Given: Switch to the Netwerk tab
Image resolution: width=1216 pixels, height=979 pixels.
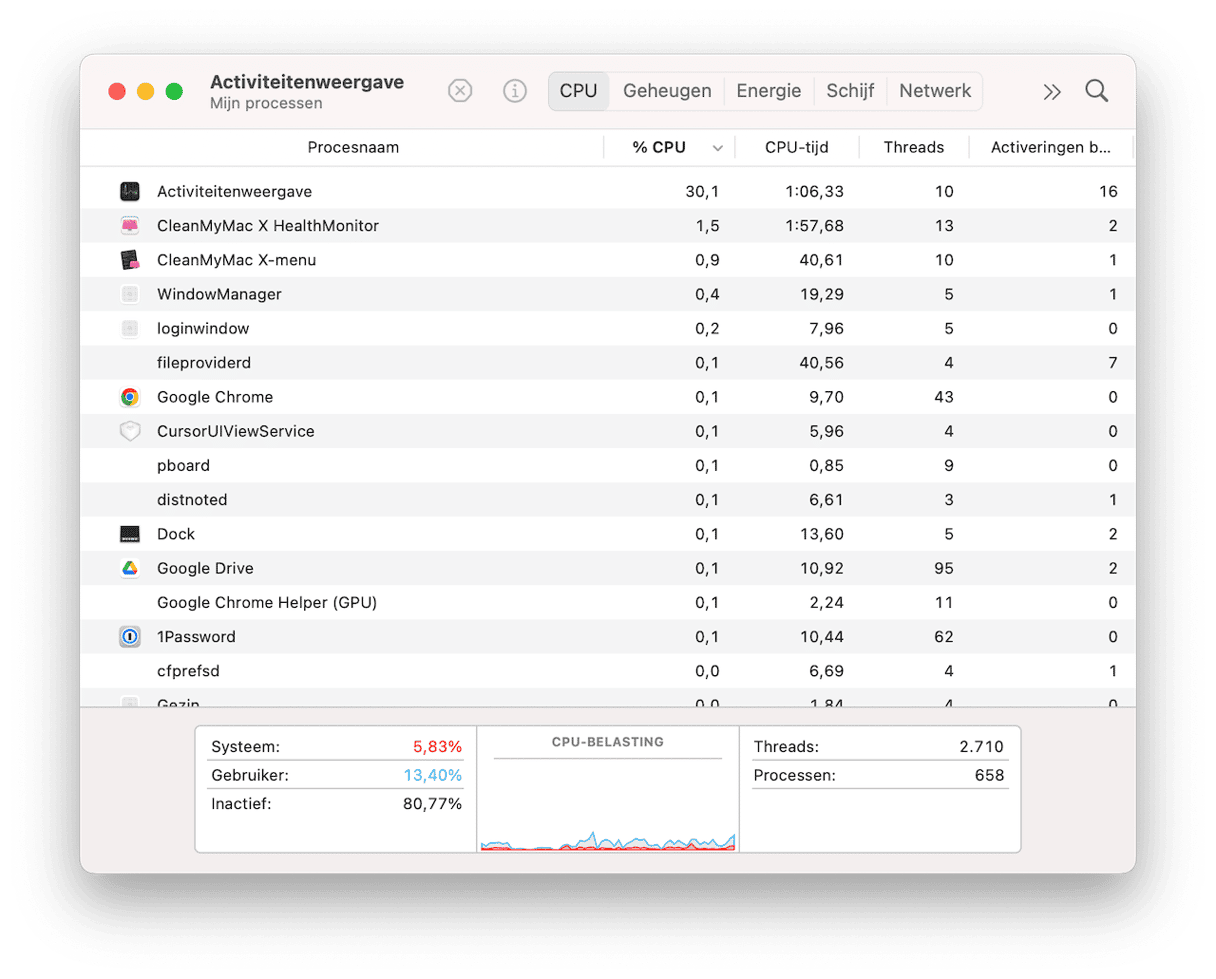Looking at the screenshot, I should (935, 91).
